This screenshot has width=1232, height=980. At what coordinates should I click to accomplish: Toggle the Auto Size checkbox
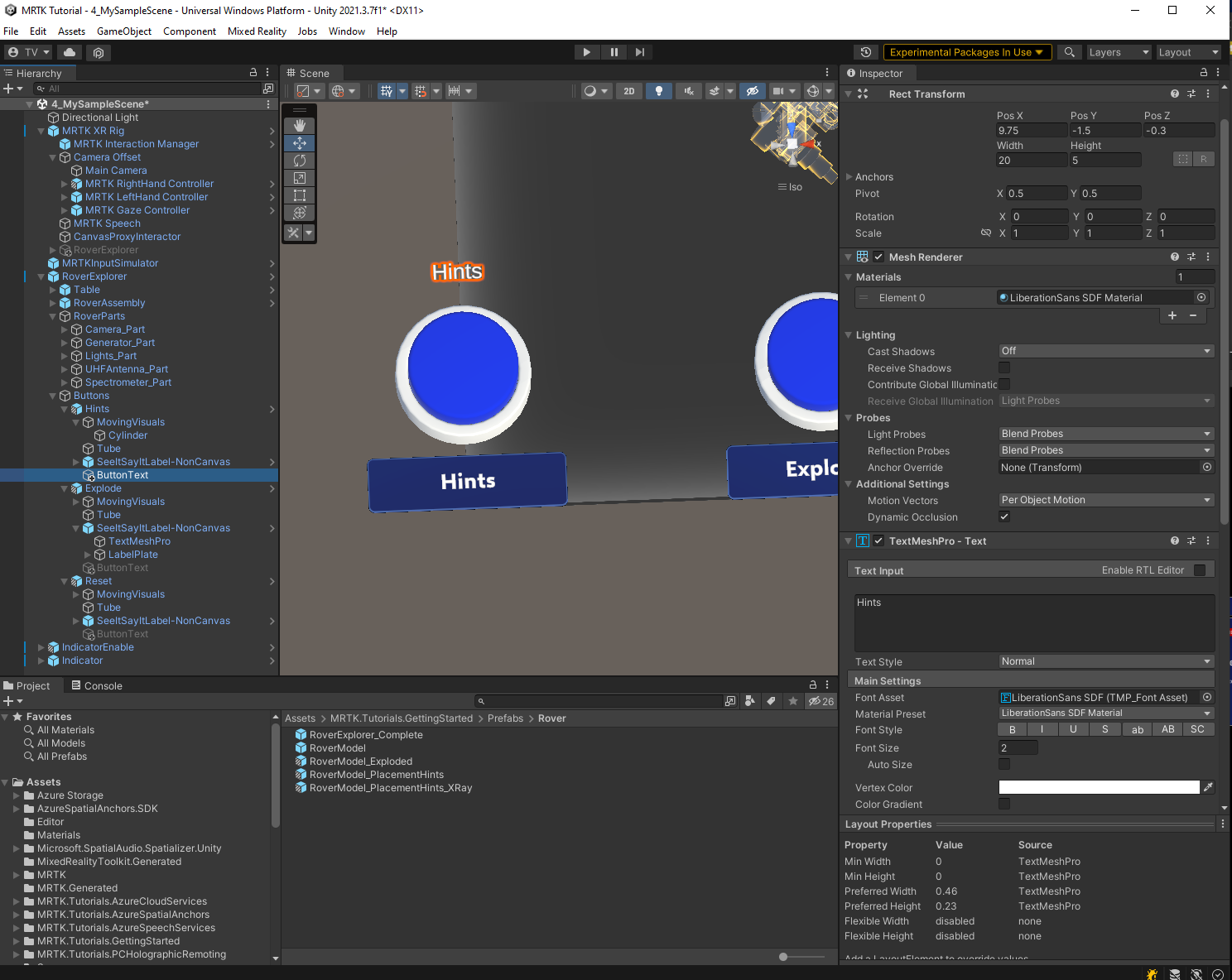[1004, 765]
